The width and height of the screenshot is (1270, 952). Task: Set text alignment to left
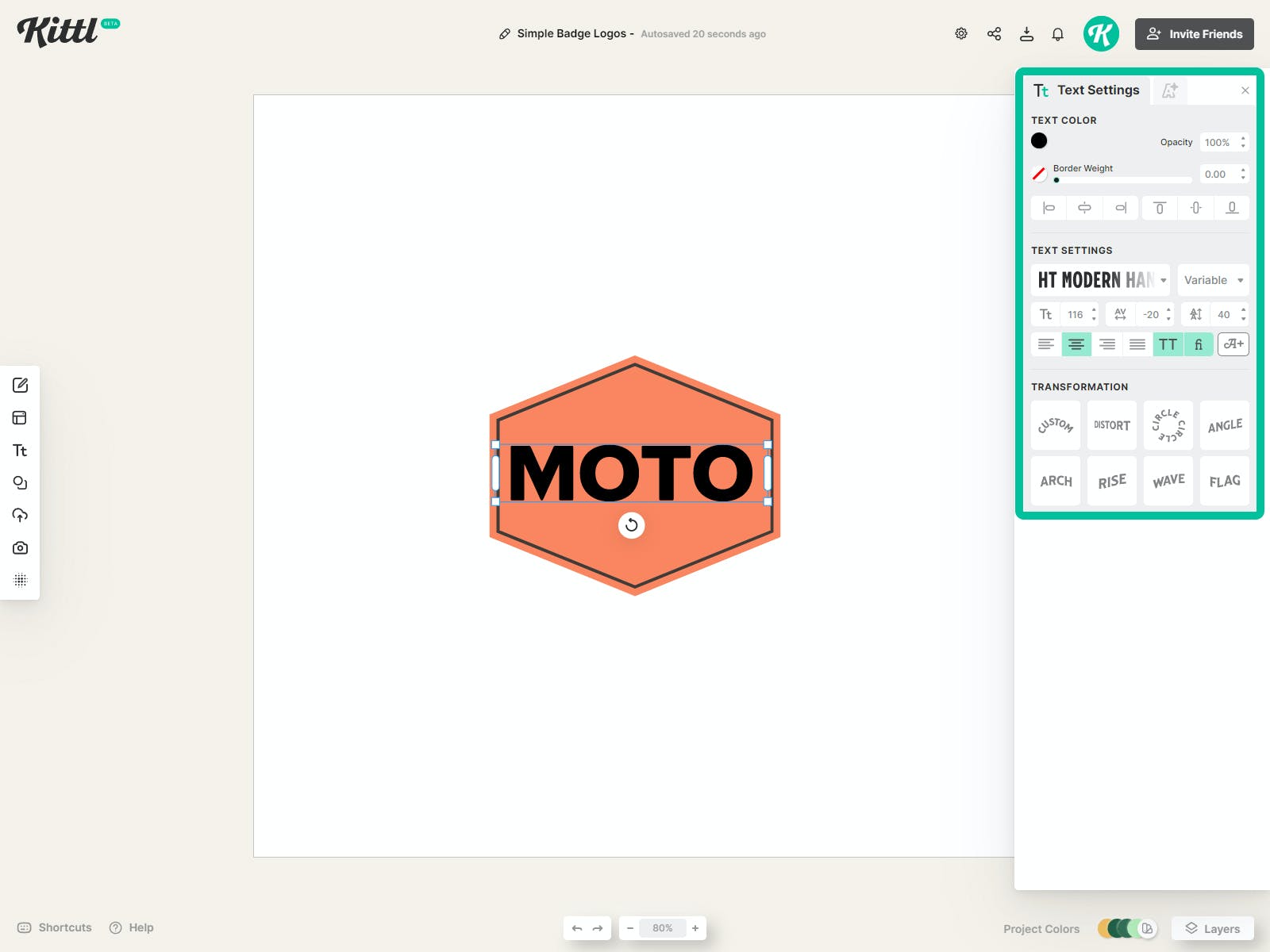(x=1046, y=344)
